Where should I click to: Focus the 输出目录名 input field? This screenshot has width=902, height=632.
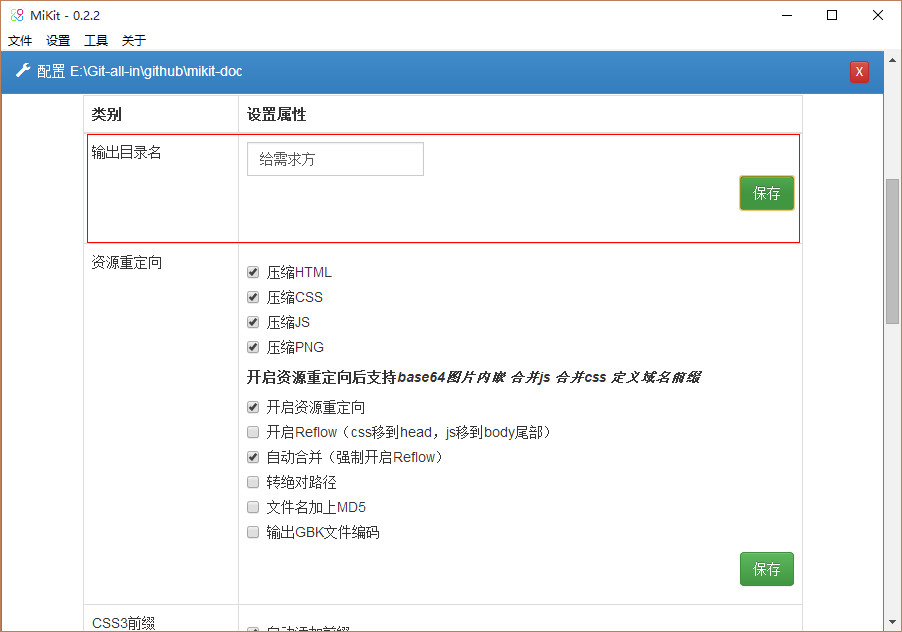pos(335,159)
